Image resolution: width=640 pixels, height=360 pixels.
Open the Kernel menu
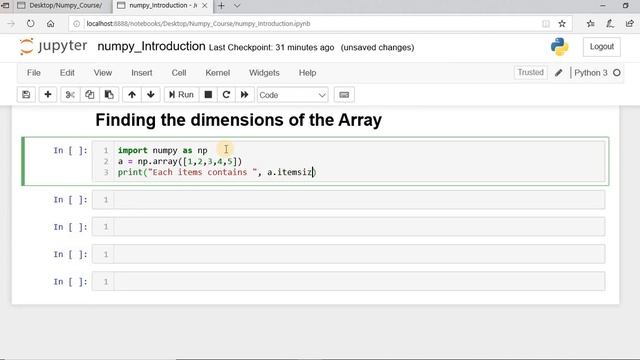[x=218, y=73]
